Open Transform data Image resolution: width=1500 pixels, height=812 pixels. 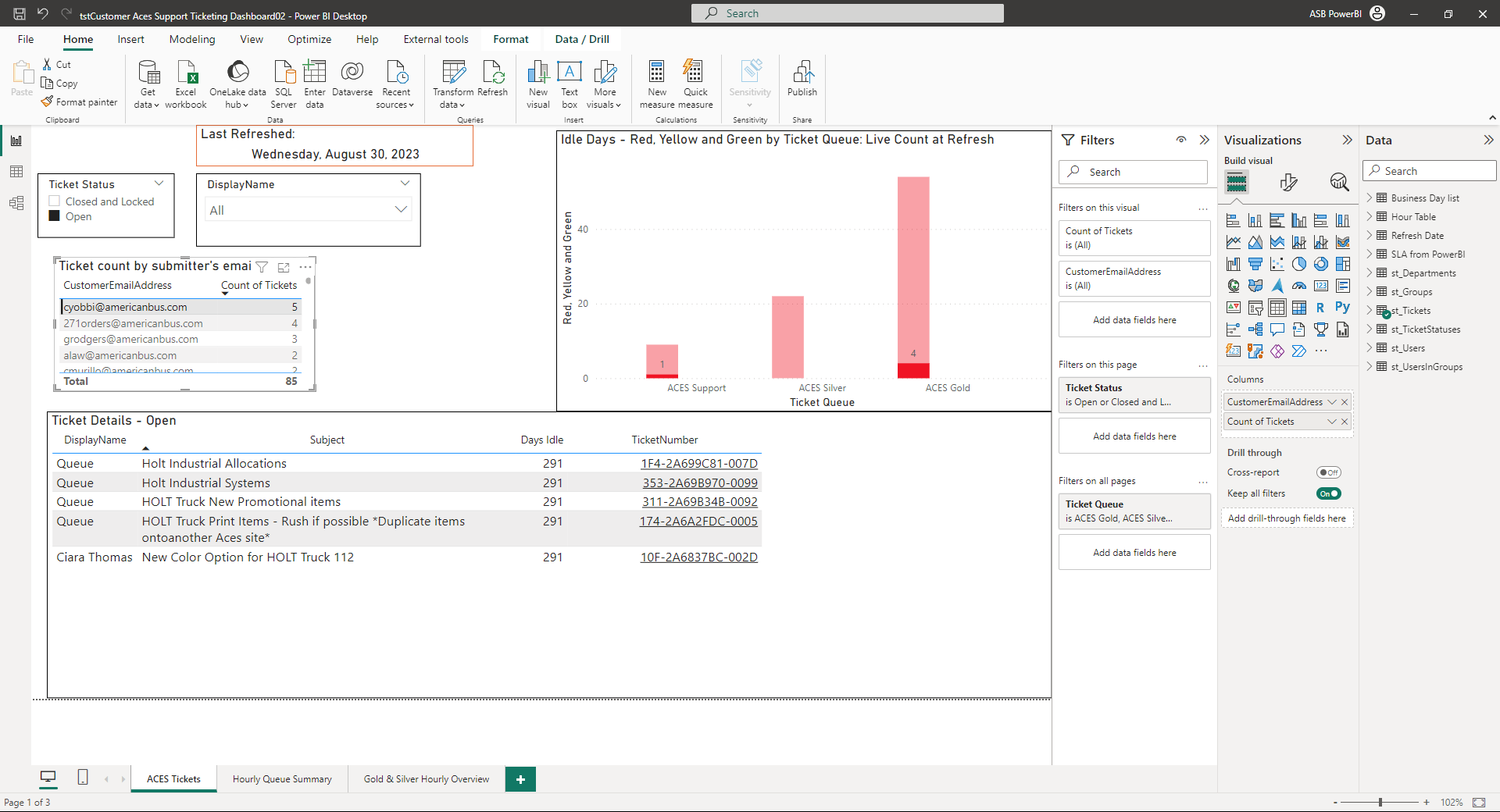(453, 84)
